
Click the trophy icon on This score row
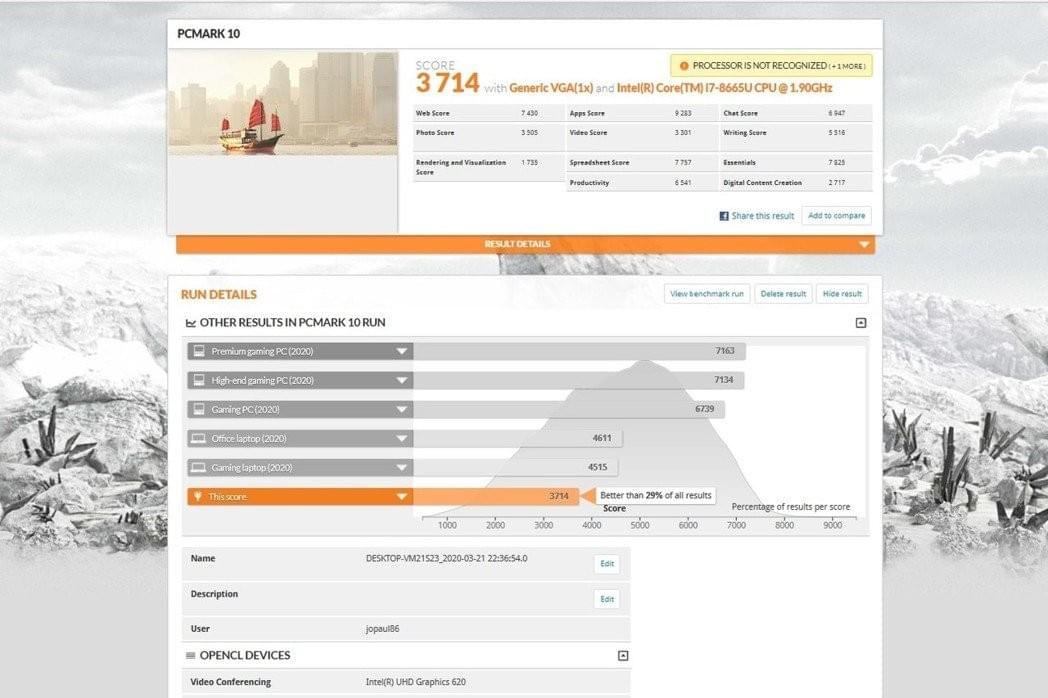198,496
